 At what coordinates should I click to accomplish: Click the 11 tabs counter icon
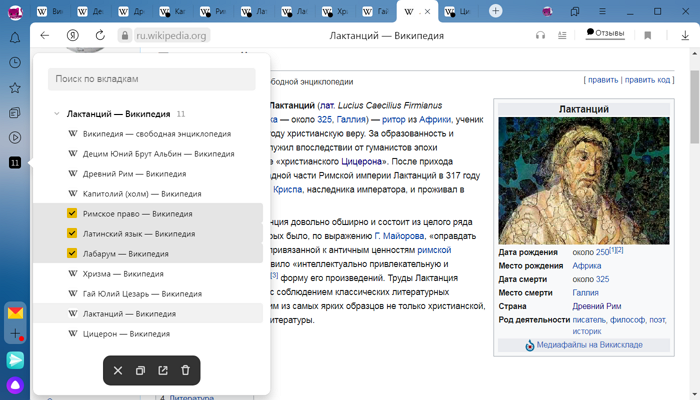[15, 162]
